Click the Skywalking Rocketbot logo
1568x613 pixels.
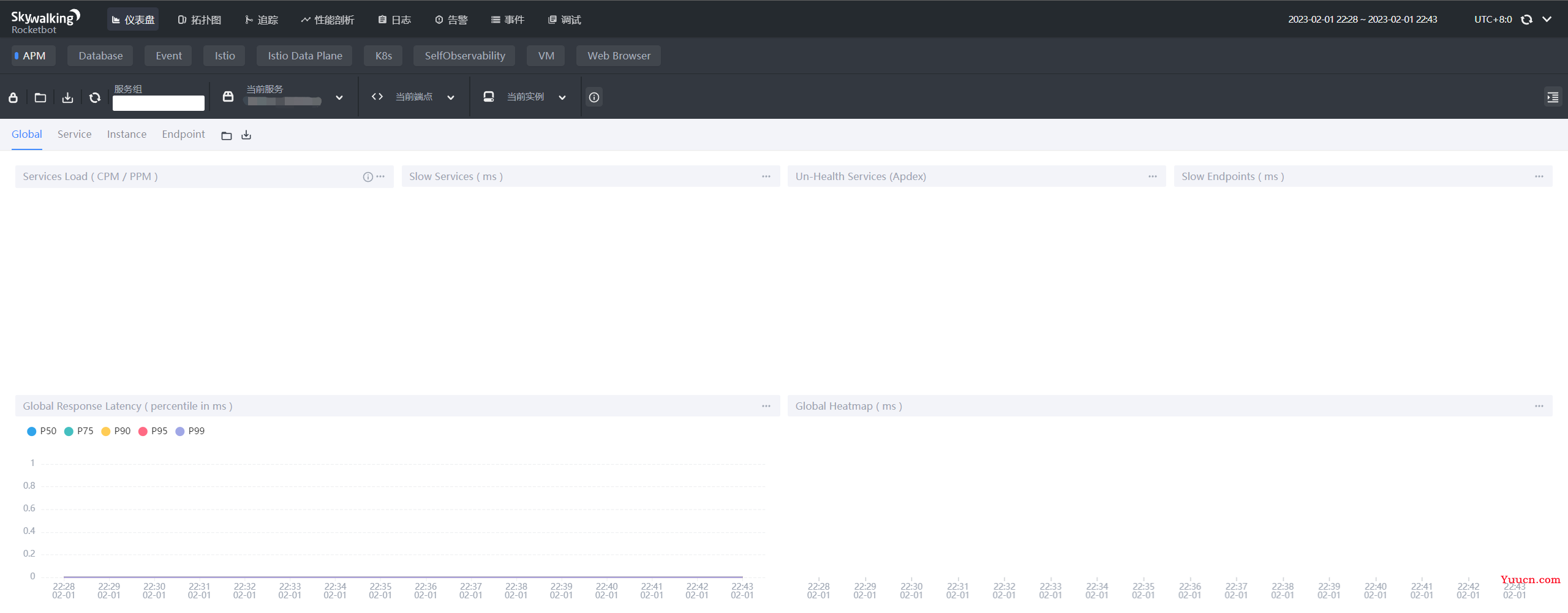pos(45,21)
